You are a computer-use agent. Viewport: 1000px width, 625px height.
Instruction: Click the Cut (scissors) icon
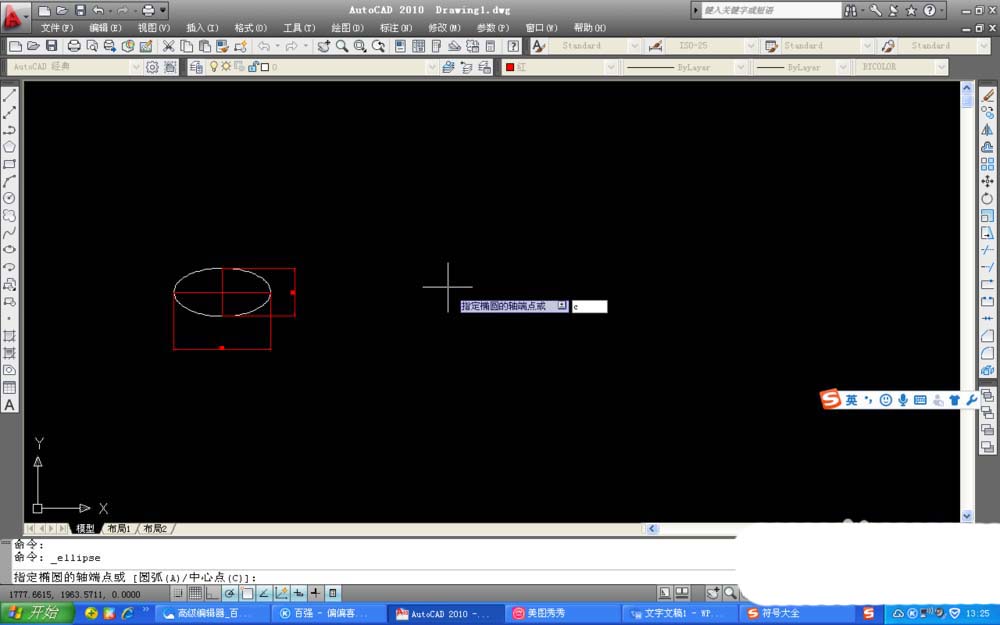[x=168, y=46]
